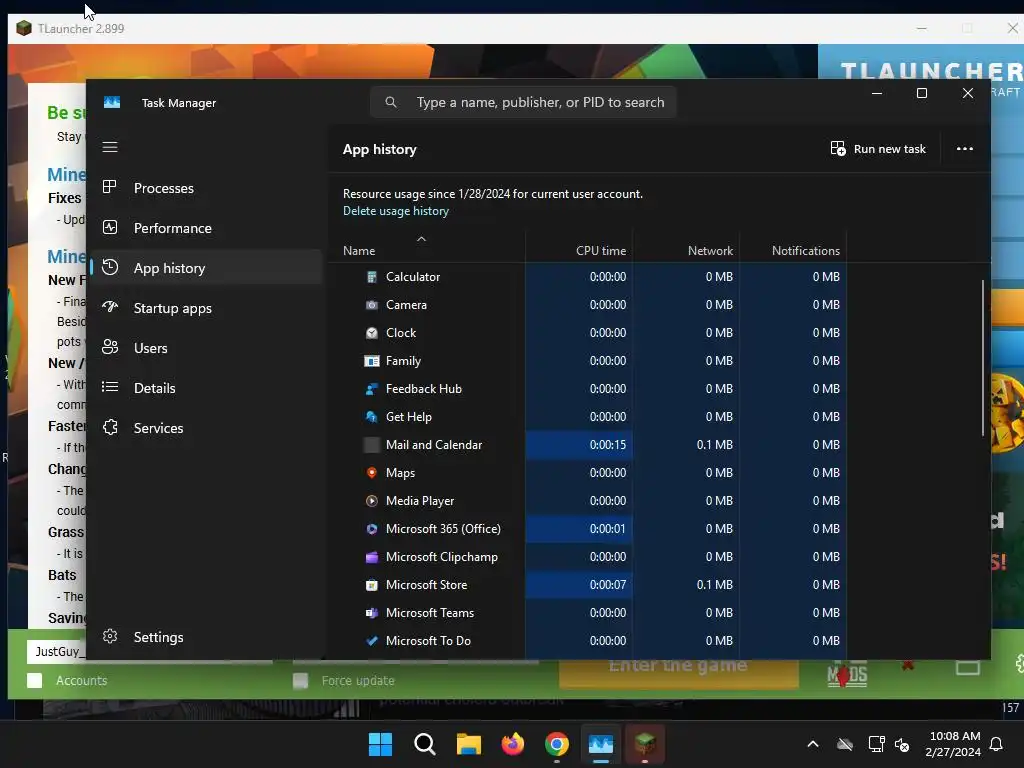Select Microsoft Teams row name
This screenshot has width=1024, height=768.
(x=430, y=613)
